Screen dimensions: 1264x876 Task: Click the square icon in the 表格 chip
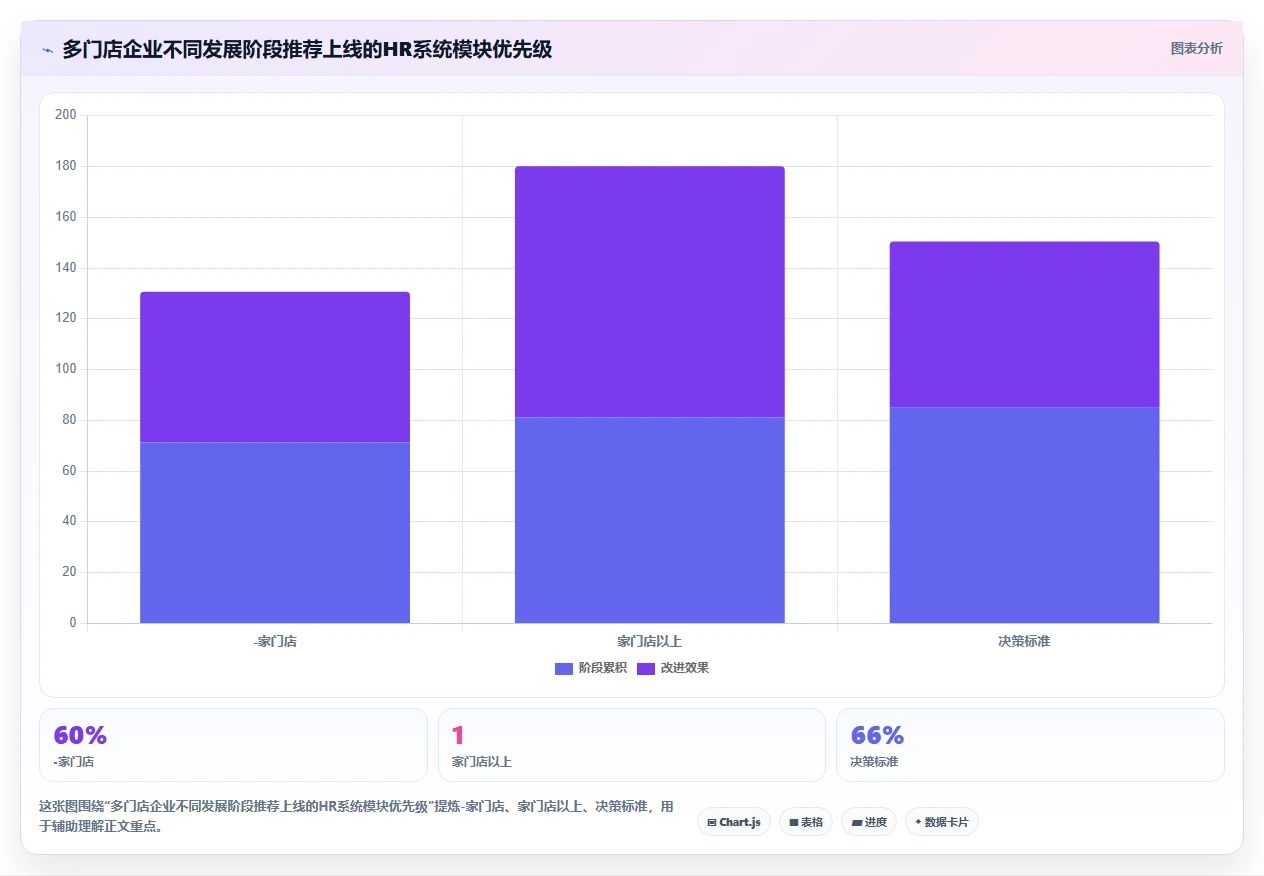coord(794,823)
